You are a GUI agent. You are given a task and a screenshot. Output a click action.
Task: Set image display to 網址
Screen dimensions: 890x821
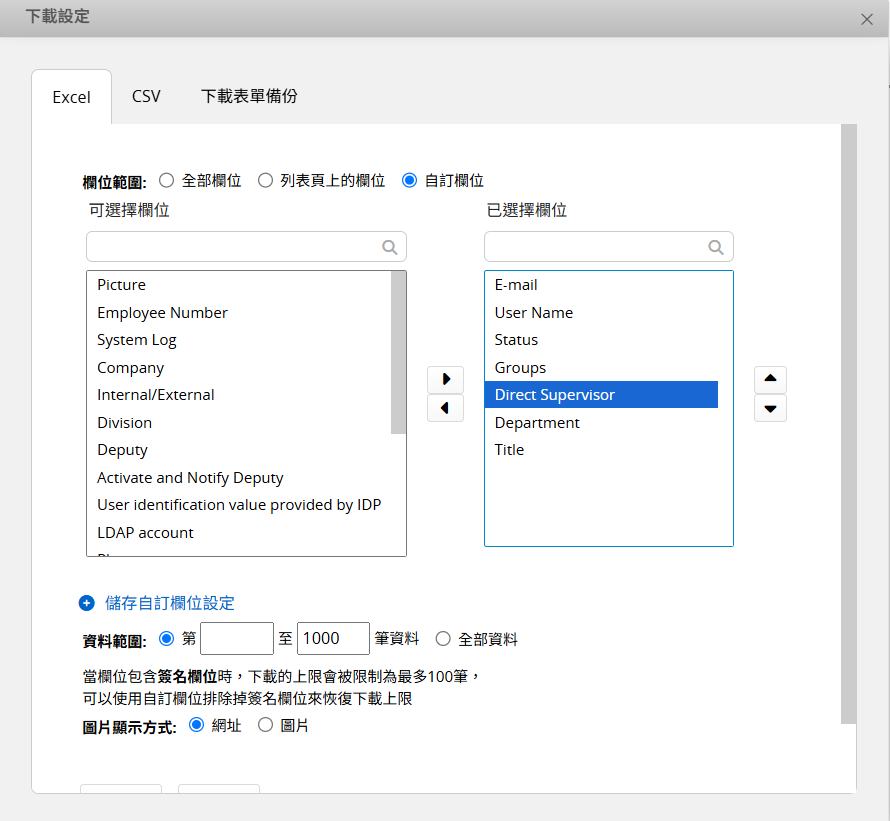point(196,725)
